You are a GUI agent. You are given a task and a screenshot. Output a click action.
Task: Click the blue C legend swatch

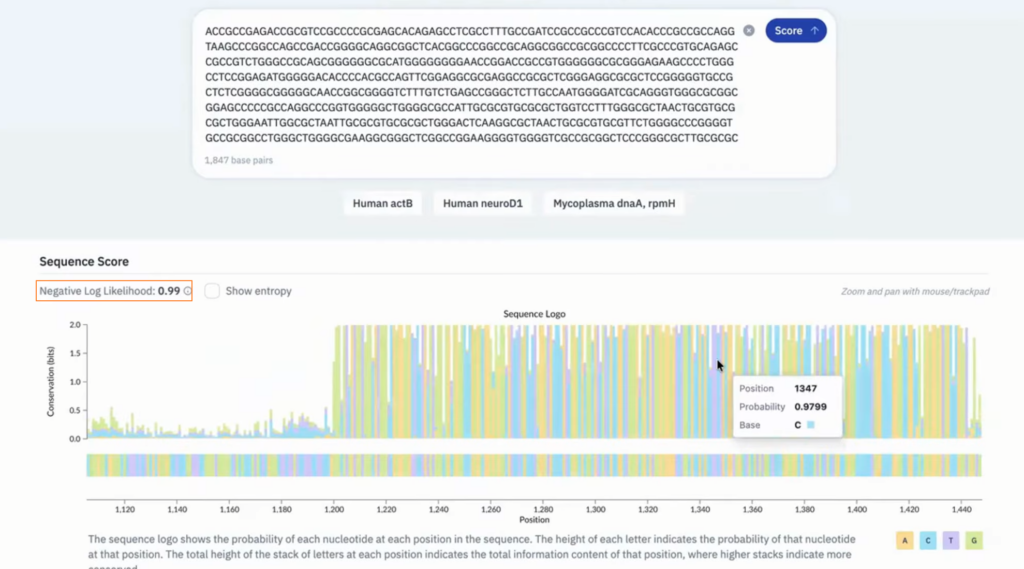tap(929, 541)
